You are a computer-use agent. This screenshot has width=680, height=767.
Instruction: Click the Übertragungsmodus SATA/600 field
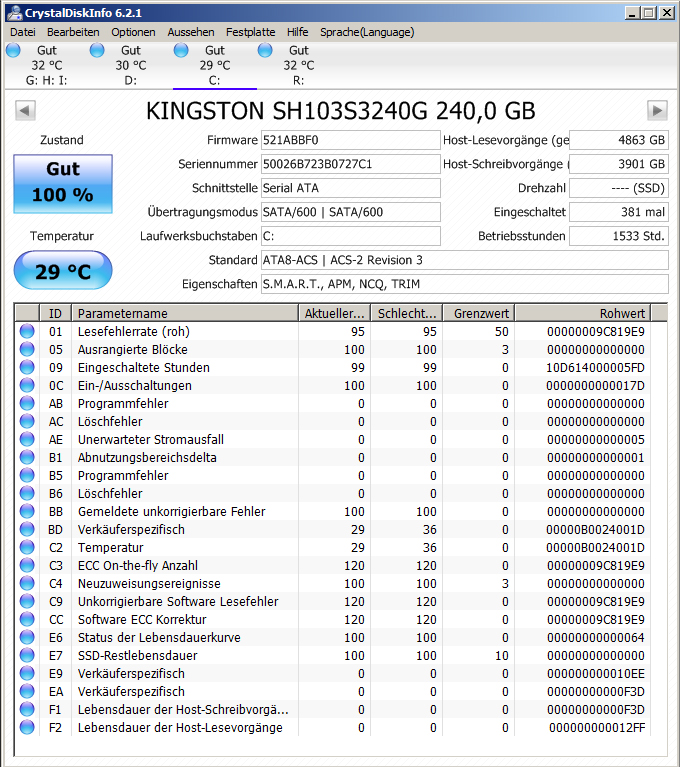(x=350, y=212)
